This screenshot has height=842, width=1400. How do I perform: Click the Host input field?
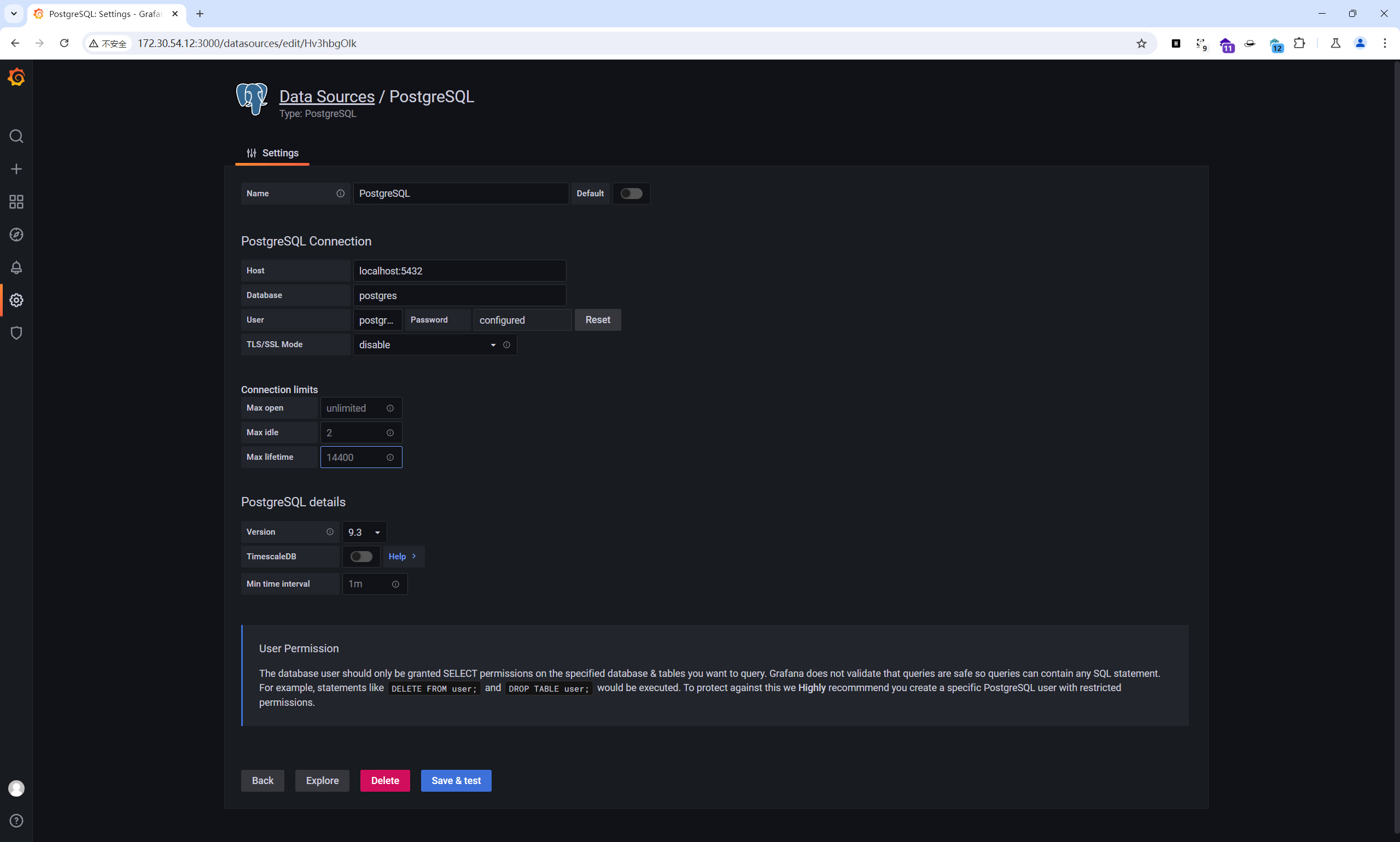tap(459, 271)
